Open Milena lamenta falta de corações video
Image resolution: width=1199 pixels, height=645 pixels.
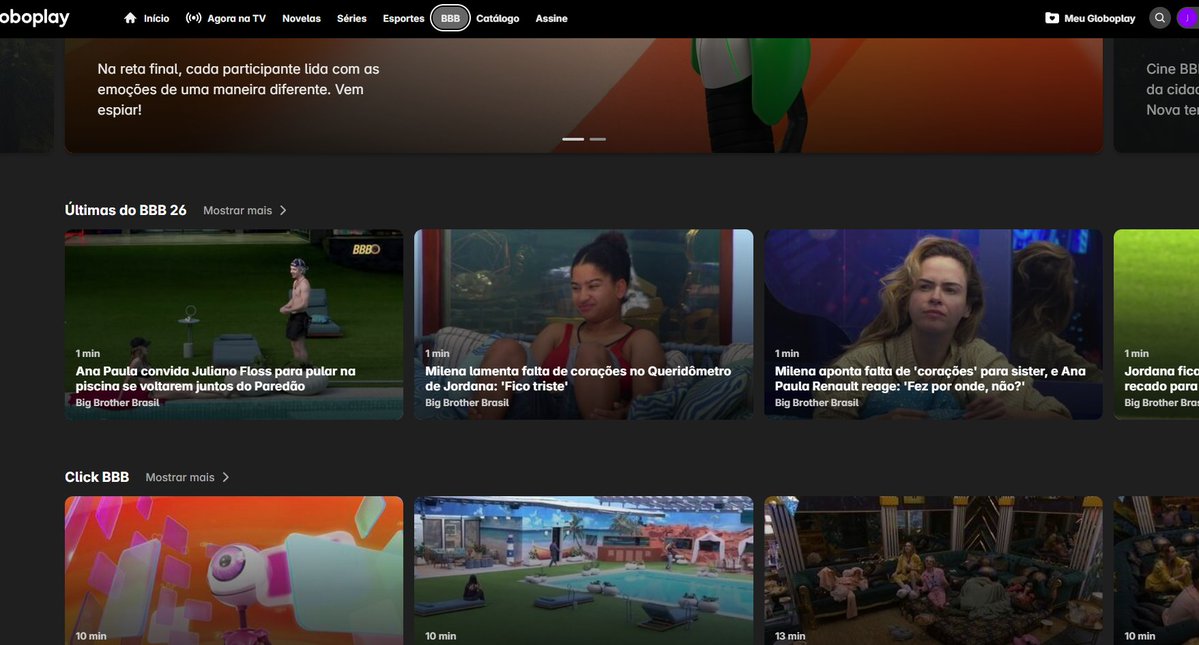point(583,324)
